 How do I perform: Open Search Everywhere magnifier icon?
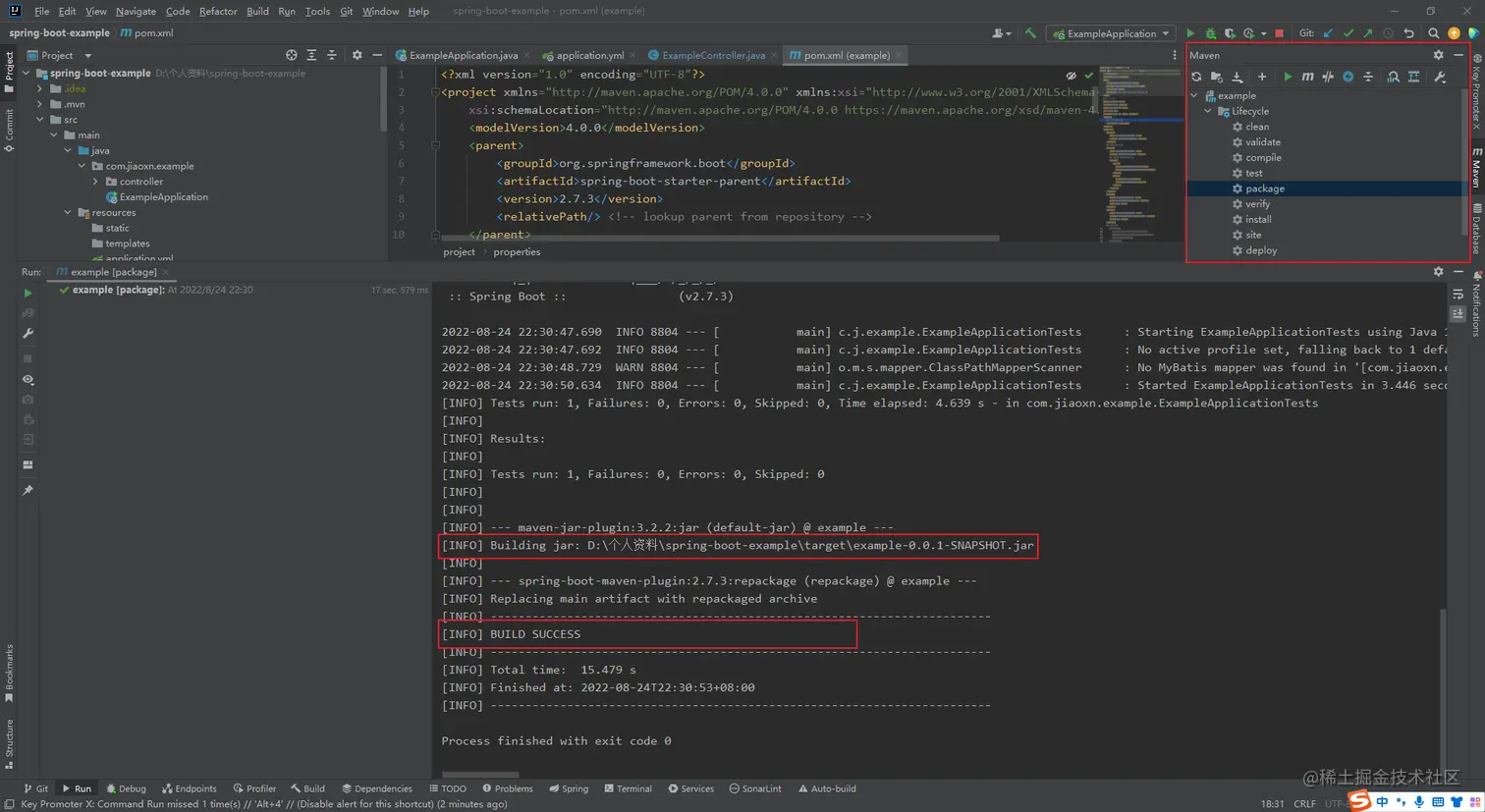point(1433,33)
